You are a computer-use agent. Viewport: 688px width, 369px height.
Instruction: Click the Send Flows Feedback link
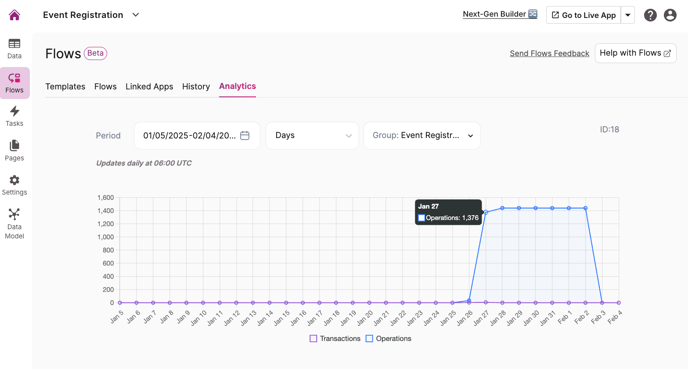point(549,53)
